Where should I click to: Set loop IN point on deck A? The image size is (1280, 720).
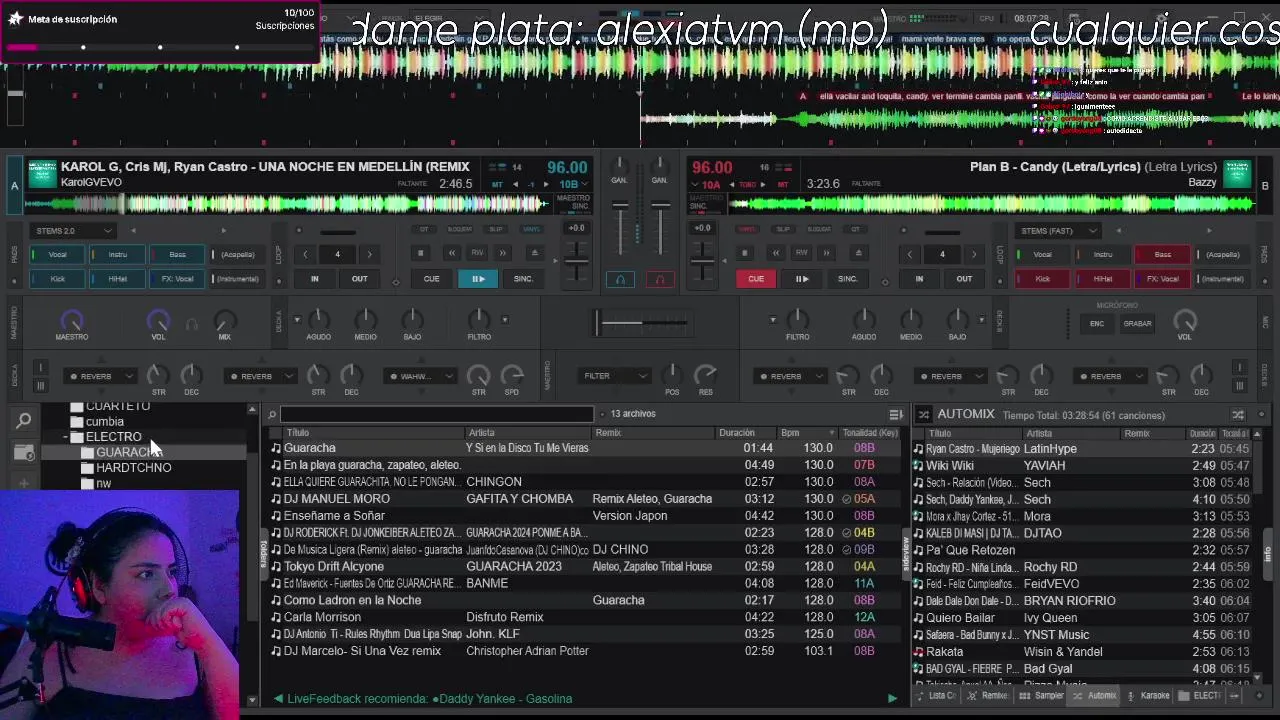(314, 279)
